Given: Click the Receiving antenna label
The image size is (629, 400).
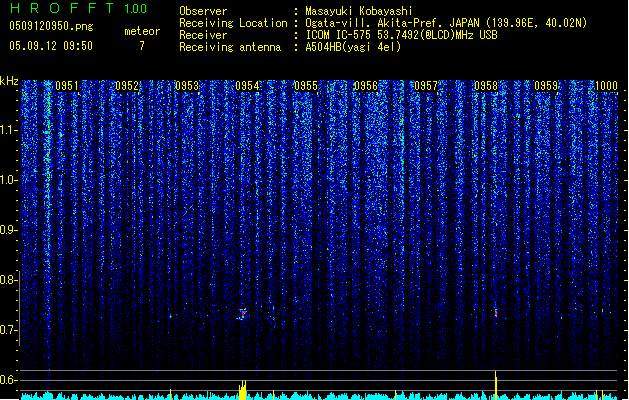Looking at the screenshot, I should click(230, 47).
